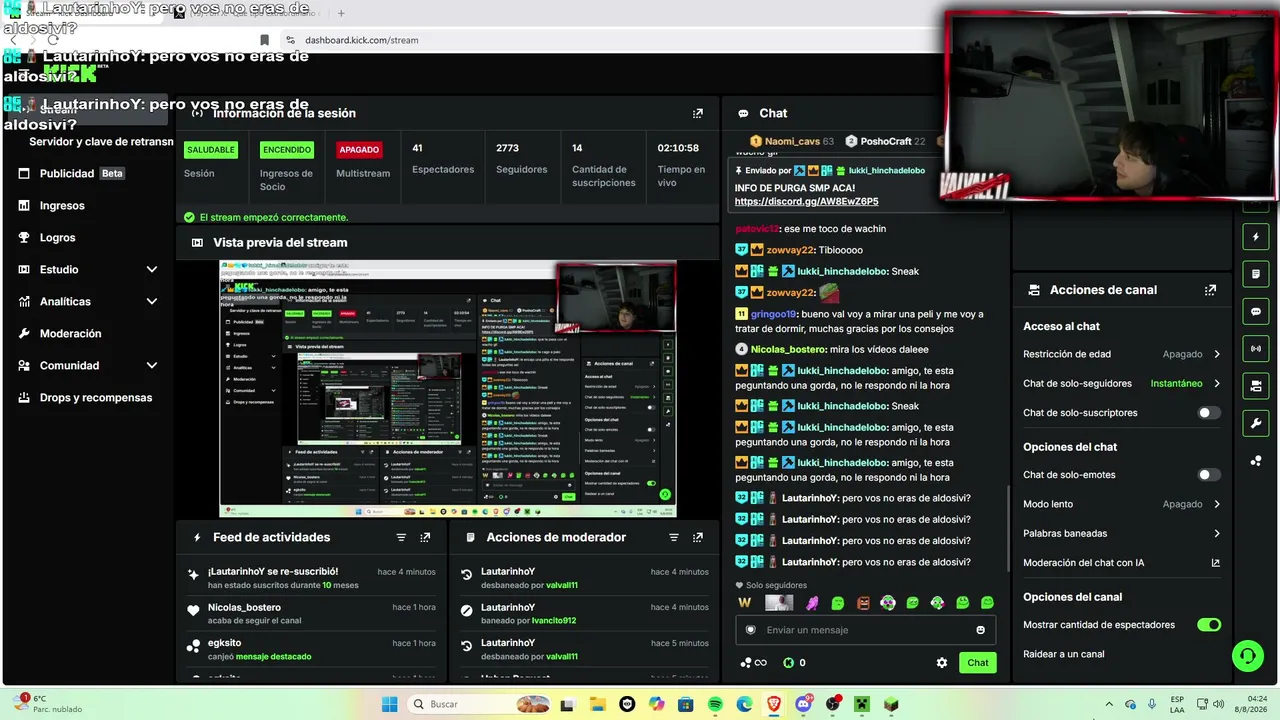Open the document panel icon in right strip
The height and width of the screenshot is (720, 1280).
pyautogui.click(x=1256, y=274)
